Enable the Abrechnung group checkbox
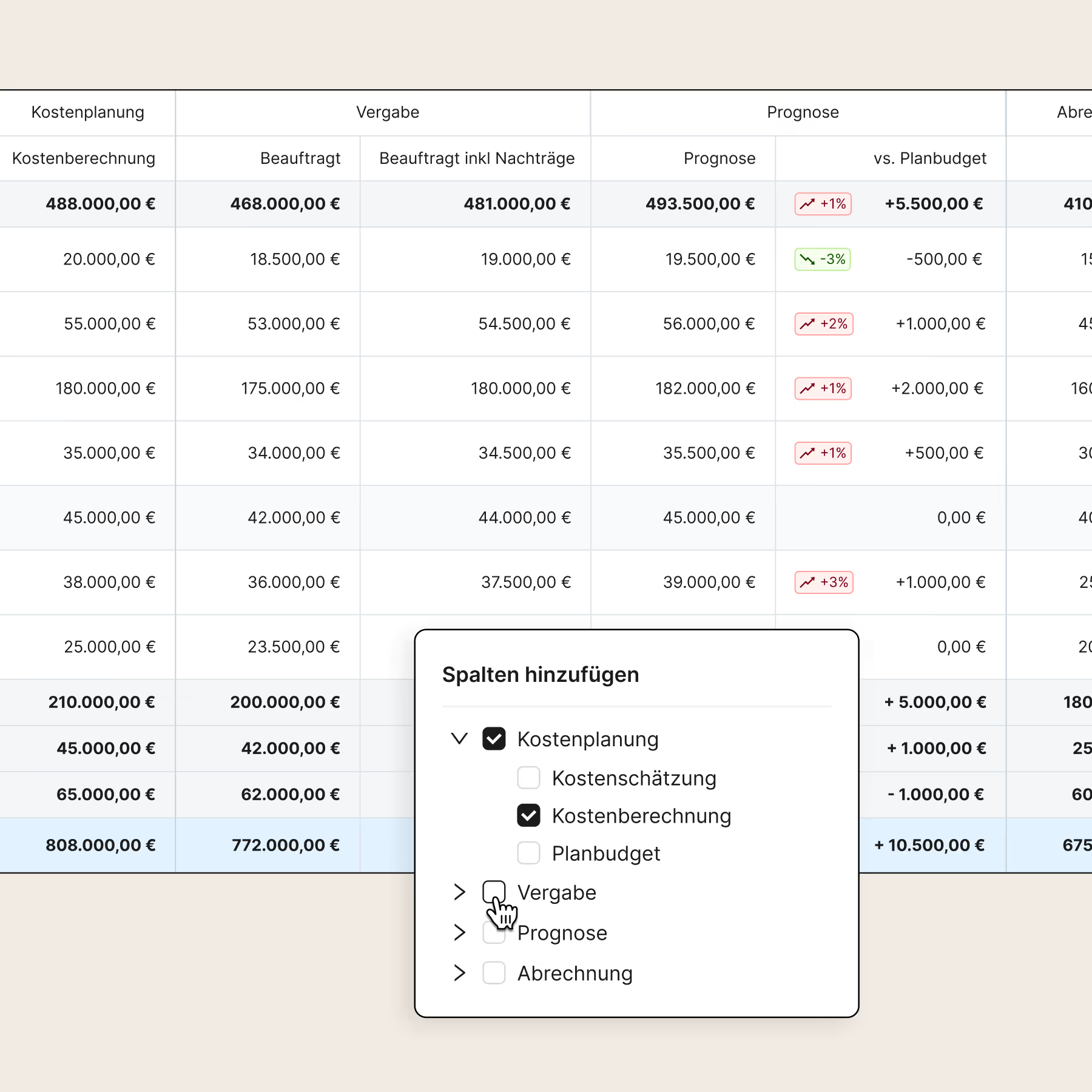The height and width of the screenshot is (1092, 1092). 494,972
